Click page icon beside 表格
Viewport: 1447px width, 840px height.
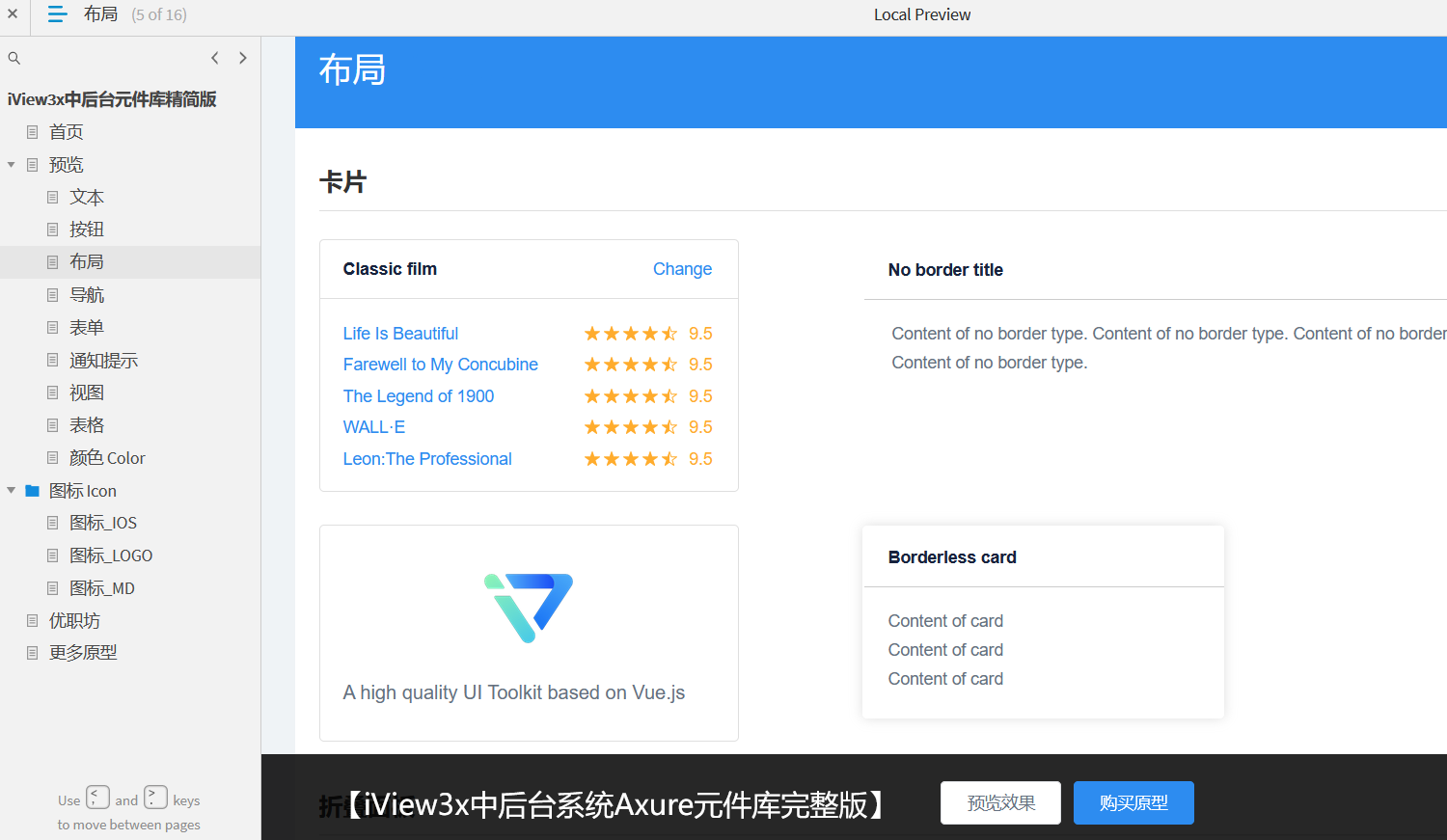(x=53, y=425)
